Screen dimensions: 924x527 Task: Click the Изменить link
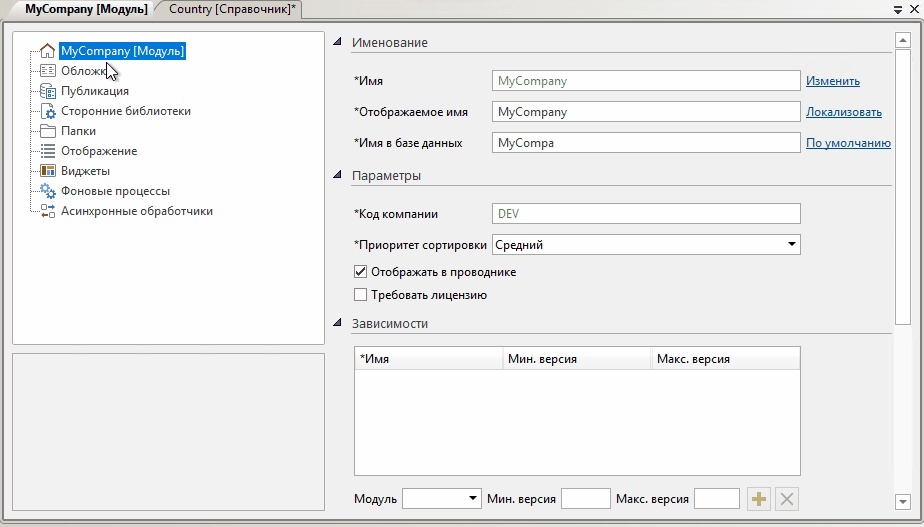click(x=832, y=81)
